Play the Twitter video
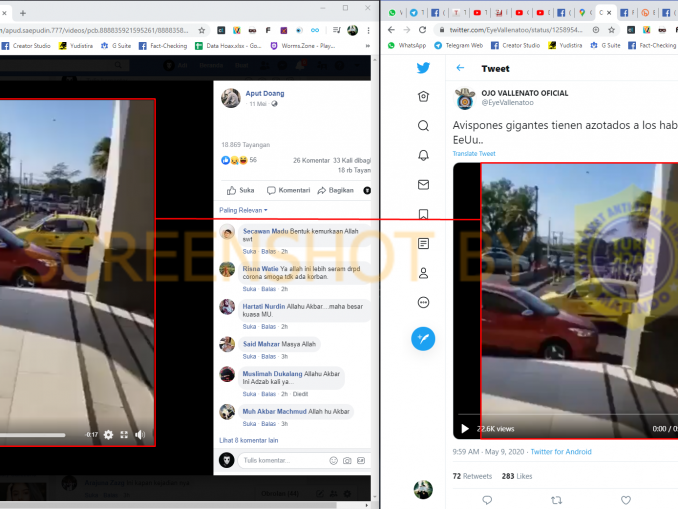Viewport: 678px width, 509px height. click(x=465, y=429)
